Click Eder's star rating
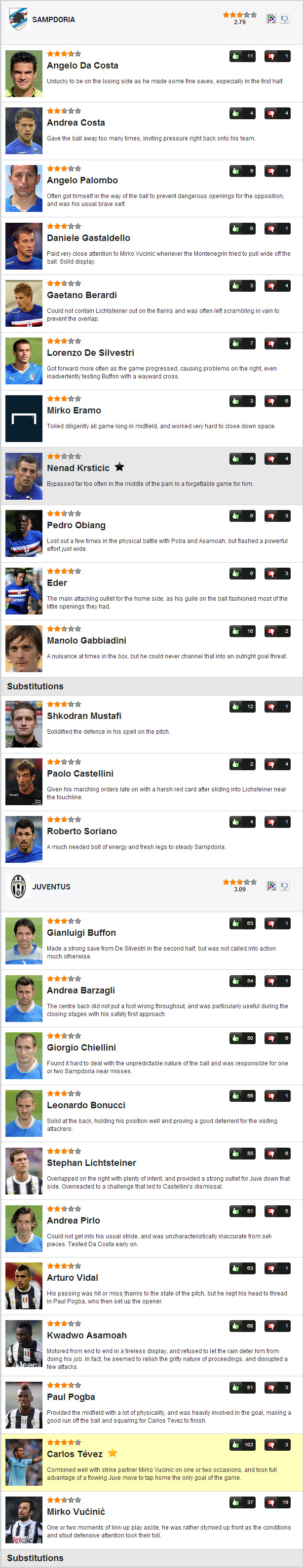This screenshot has height=1568, width=304. pos(64,571)
